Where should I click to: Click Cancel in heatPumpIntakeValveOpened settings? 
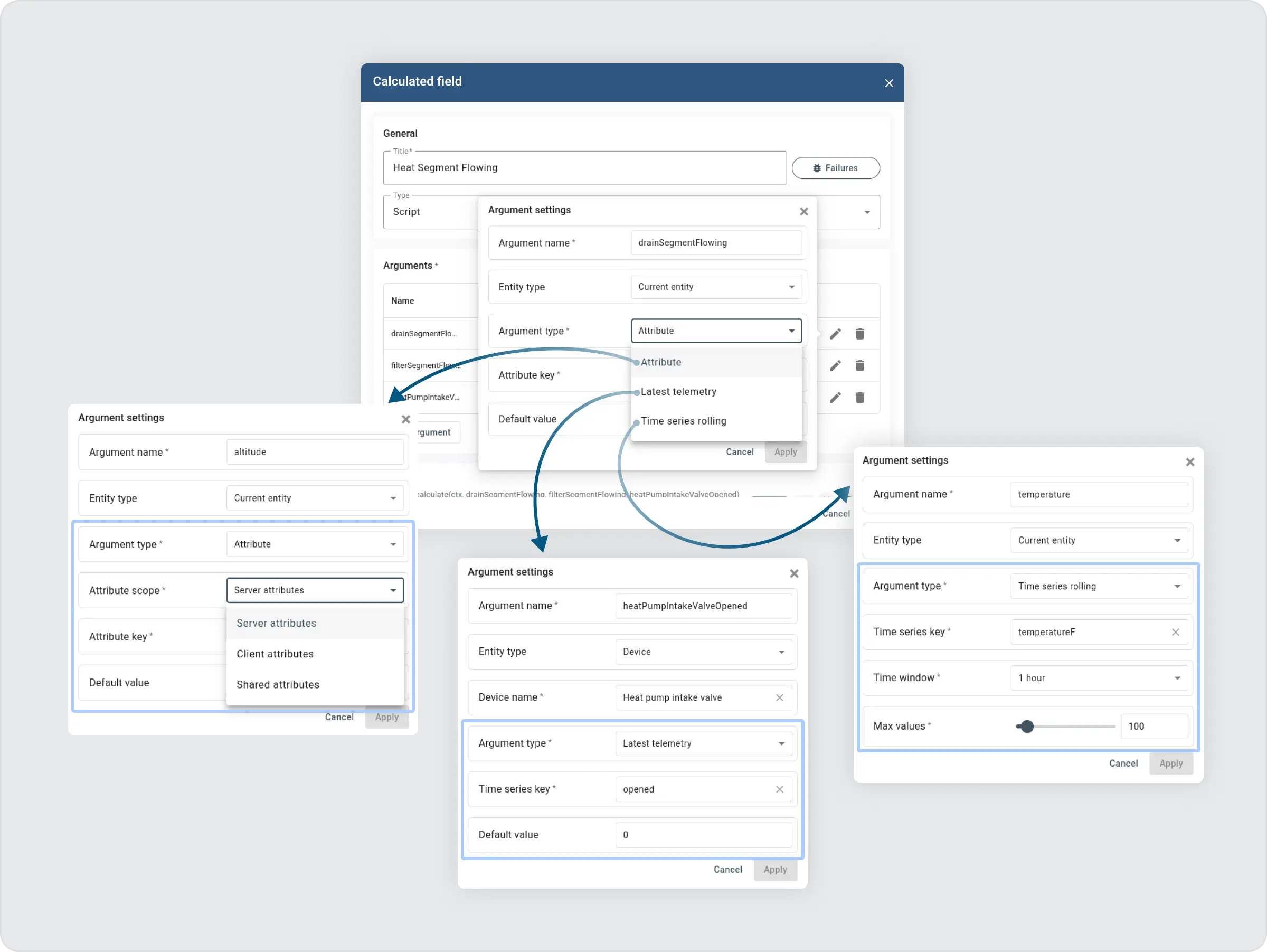[727, 870]
